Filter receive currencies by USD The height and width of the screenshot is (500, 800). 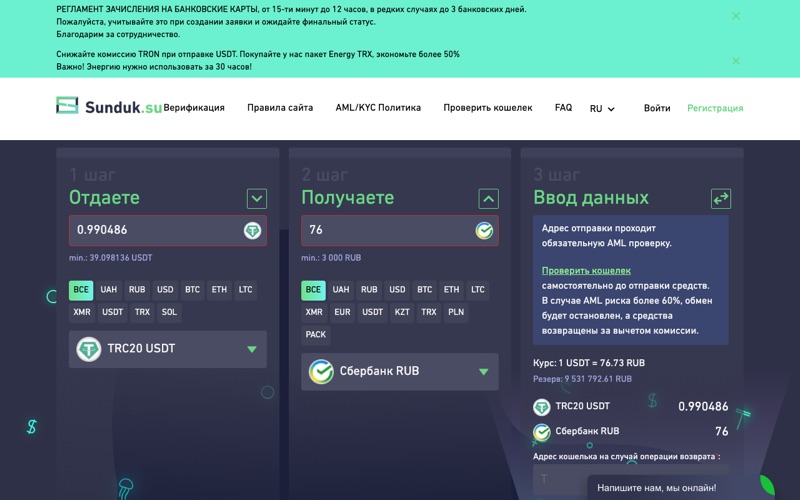click(397, 290)
